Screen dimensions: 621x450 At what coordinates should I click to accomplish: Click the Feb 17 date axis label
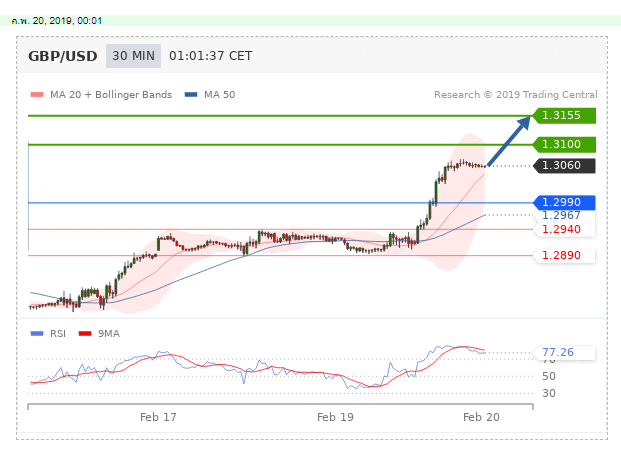pyautogui.click(x=158, y=417)
